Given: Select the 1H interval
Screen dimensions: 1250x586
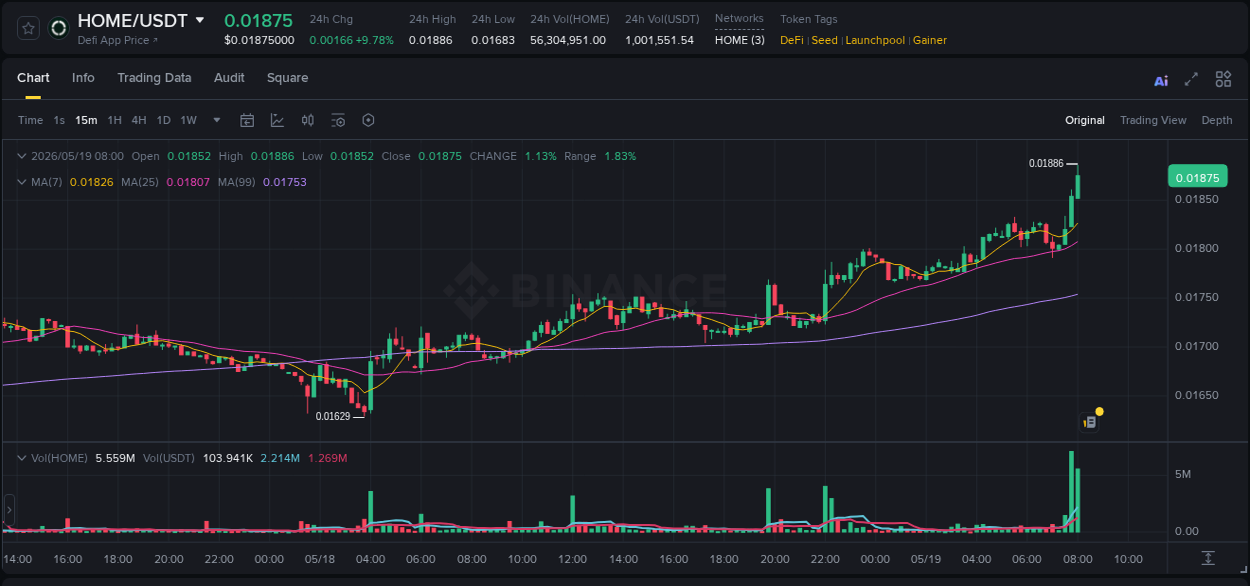Looking at the screenshot, I should point(114,120).
